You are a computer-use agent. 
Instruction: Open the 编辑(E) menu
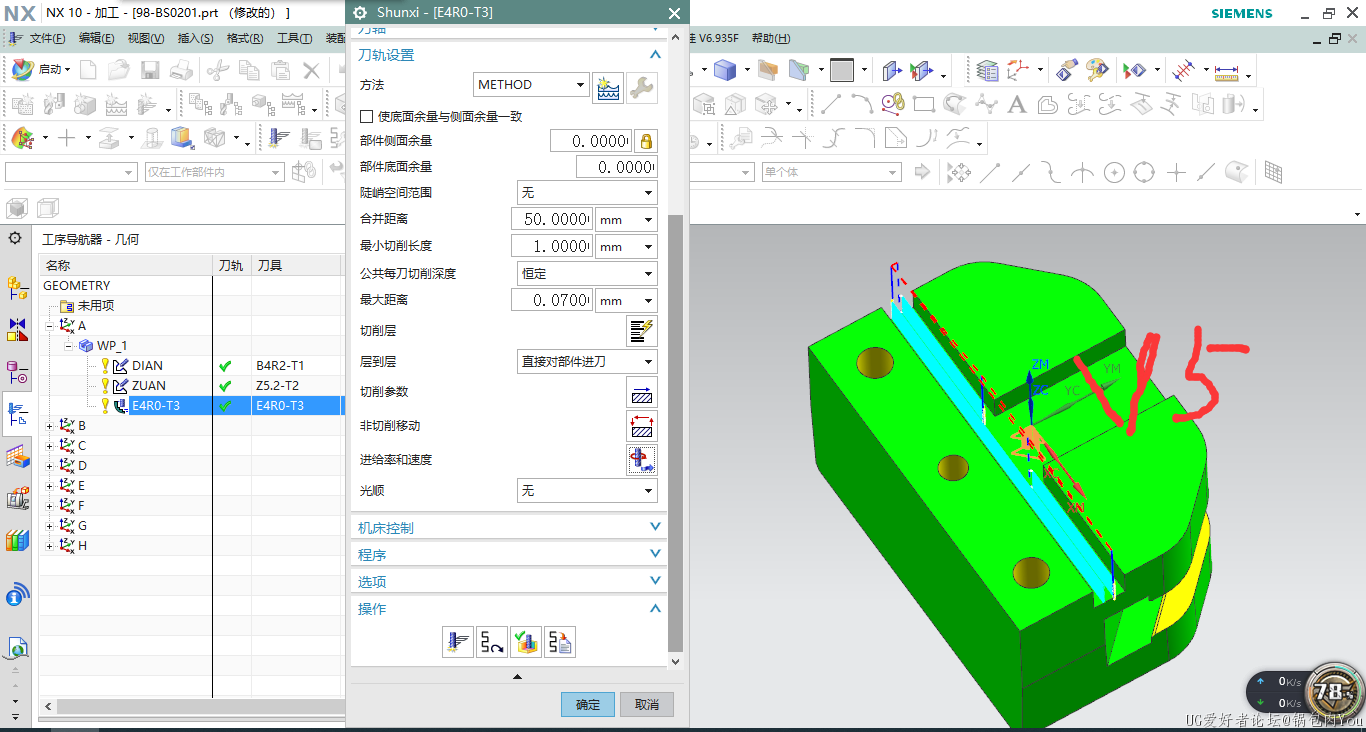pyautogui.click(x=97, y=38)
